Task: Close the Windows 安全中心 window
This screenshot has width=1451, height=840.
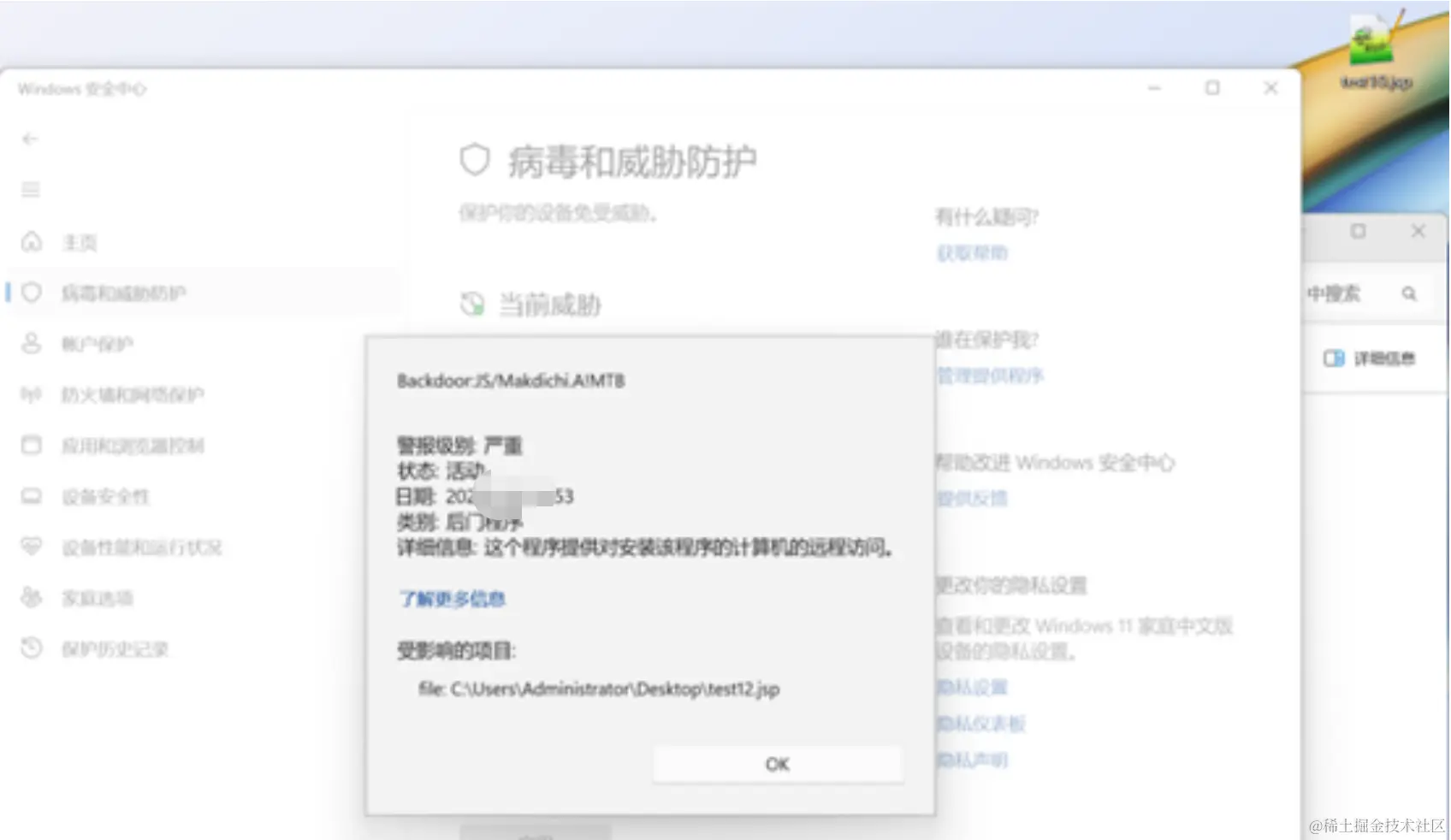Action: (1270, 88)
